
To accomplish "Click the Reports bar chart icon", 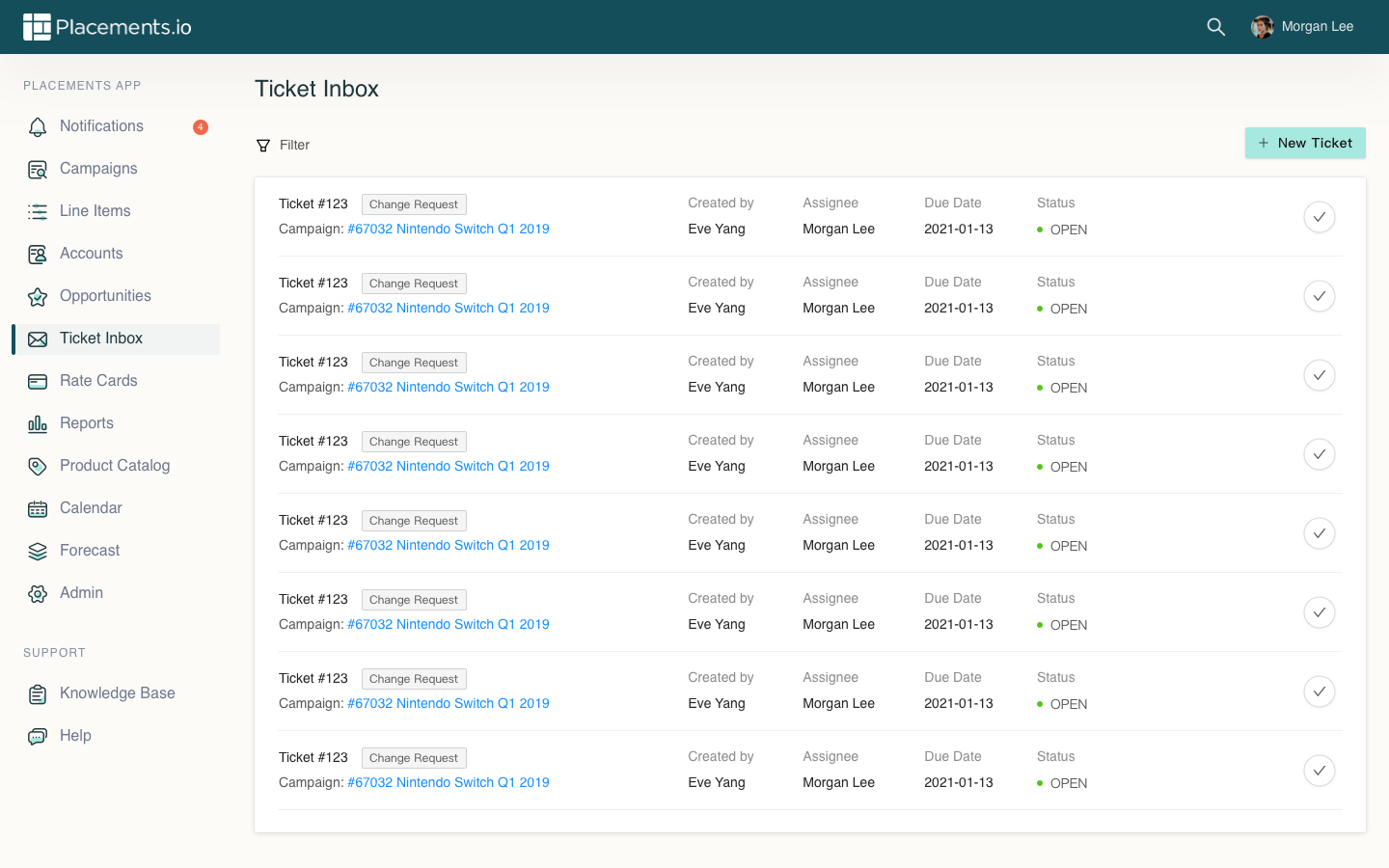I will [38, 423].
